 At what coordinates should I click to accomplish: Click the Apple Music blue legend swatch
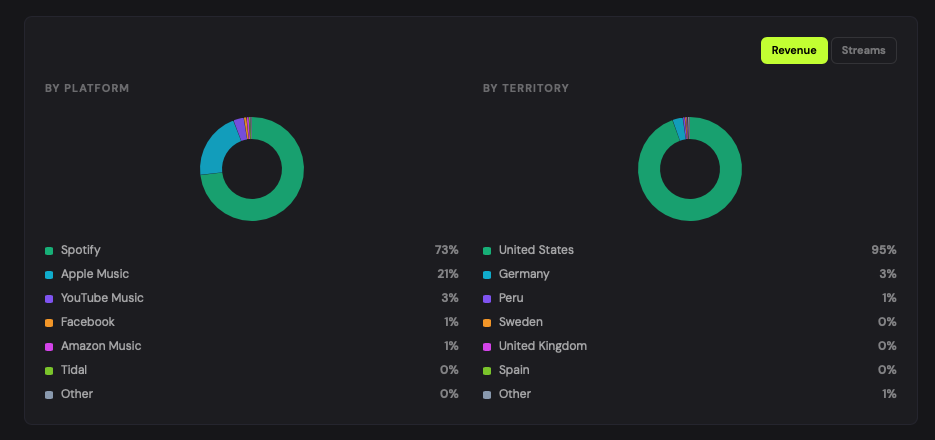pyautogui.click(x=49, y=274)
